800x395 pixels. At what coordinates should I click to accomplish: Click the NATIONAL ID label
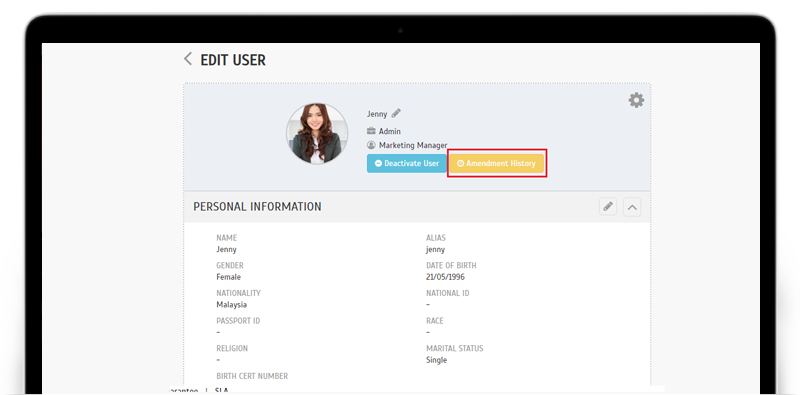(448, 293)
